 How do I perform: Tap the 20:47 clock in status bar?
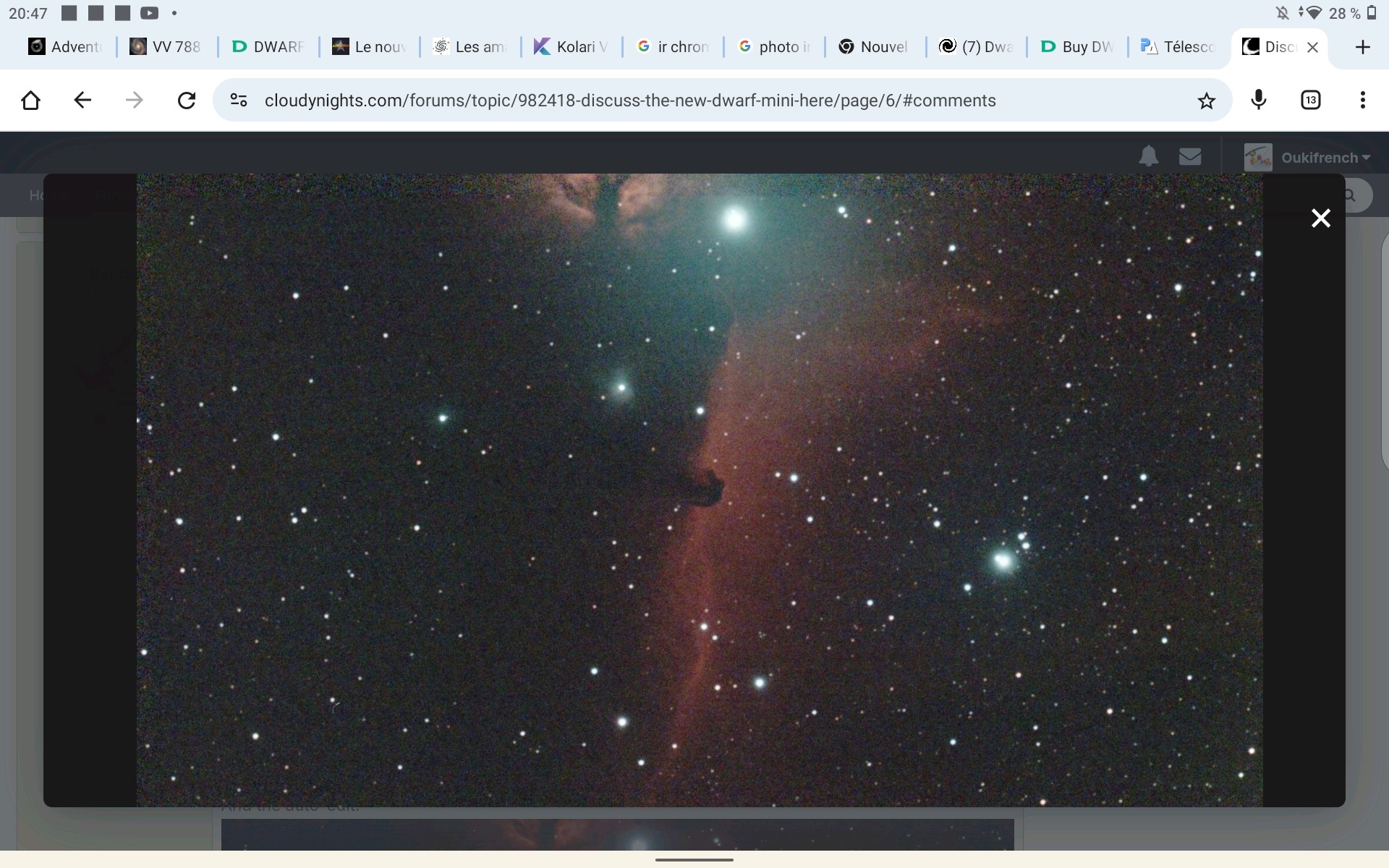click(x=28, y=13)
